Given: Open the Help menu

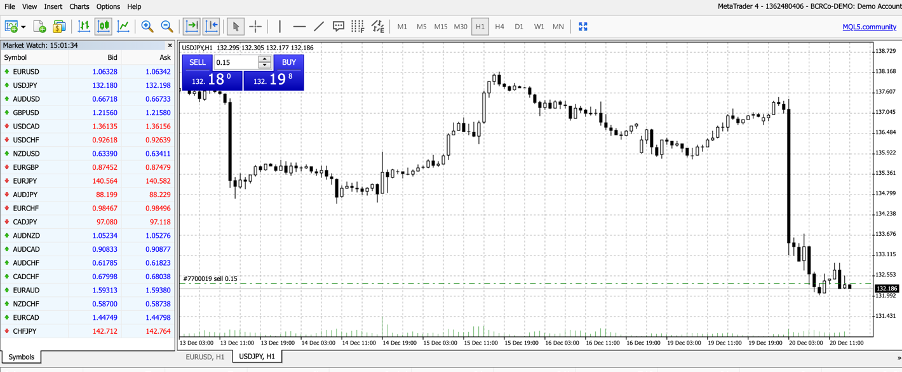Looking at the screenshot, I should (x=134, y=6).
